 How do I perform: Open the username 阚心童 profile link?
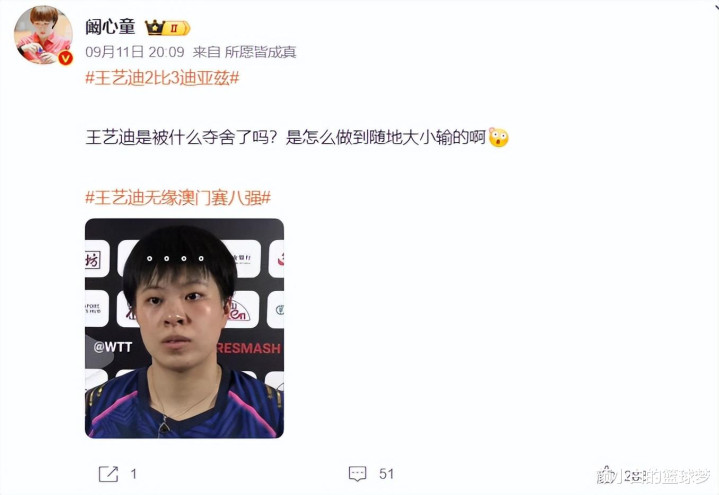[111, 27]
